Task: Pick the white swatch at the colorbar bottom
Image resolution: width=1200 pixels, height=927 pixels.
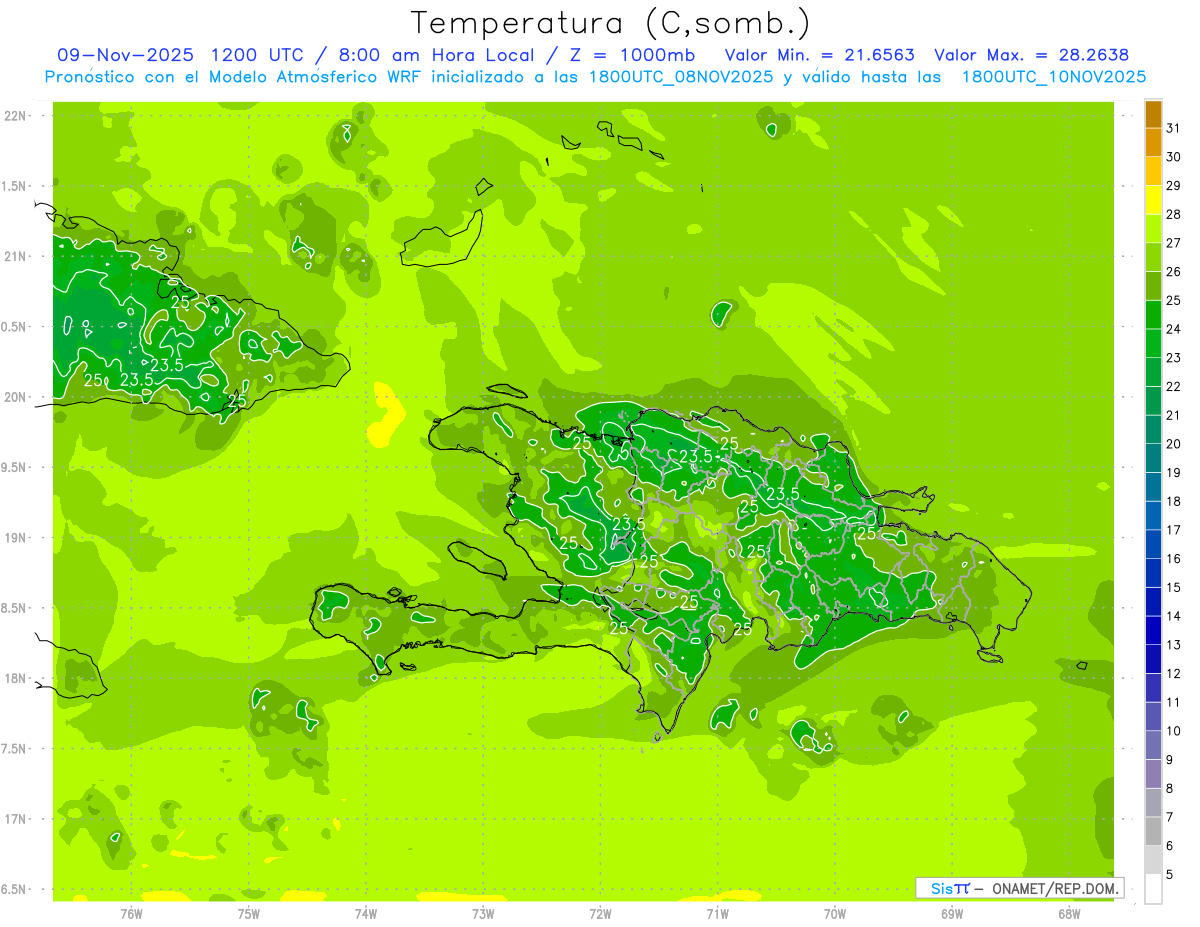Action: tap(1153, 889)
